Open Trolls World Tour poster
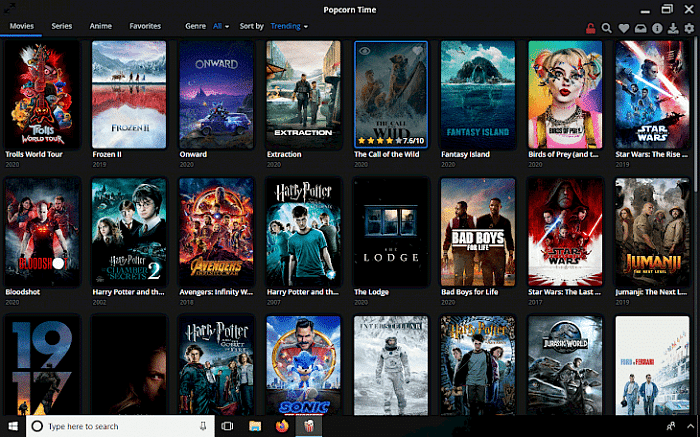The width and height of the screenshot is (700, 437). click(42, 95)
